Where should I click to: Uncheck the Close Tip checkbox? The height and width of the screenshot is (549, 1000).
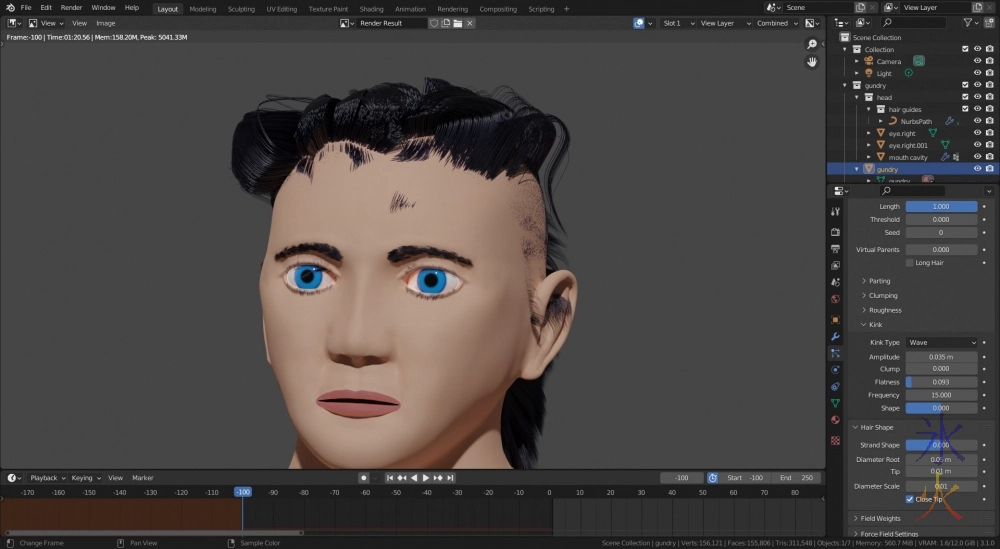[910, 499]
